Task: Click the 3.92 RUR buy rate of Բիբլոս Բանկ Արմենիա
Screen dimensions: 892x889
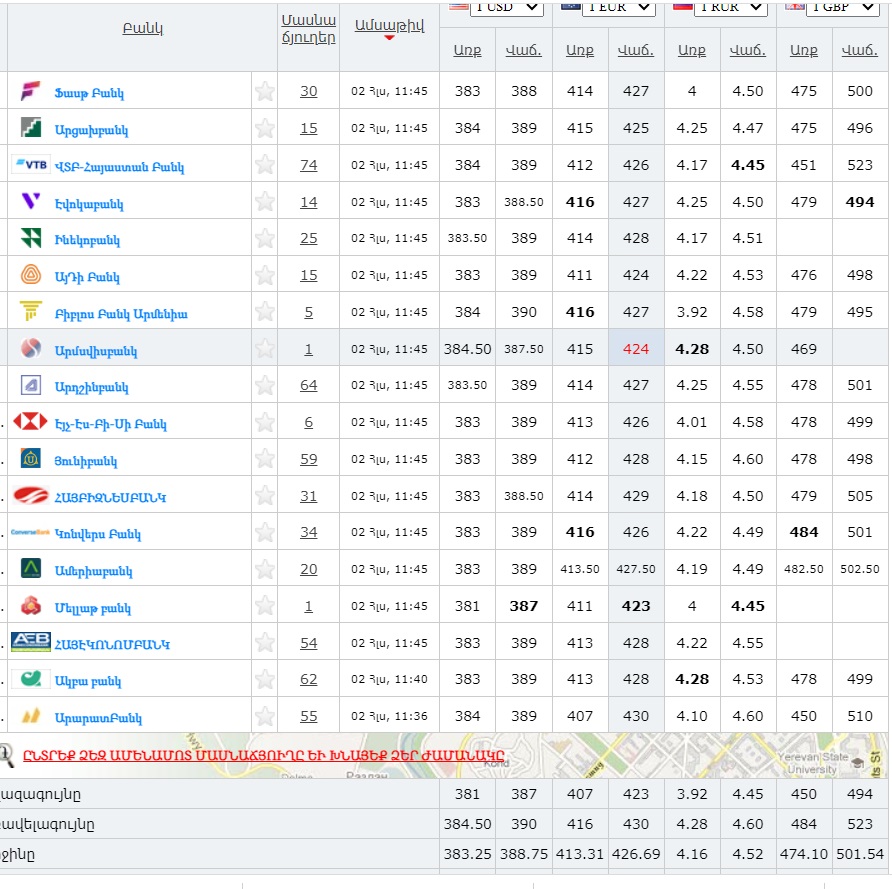Action: pos(692,312)
